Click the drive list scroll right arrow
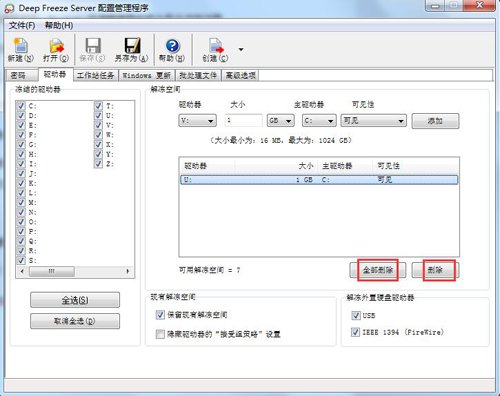 click(x=128, y=271)
